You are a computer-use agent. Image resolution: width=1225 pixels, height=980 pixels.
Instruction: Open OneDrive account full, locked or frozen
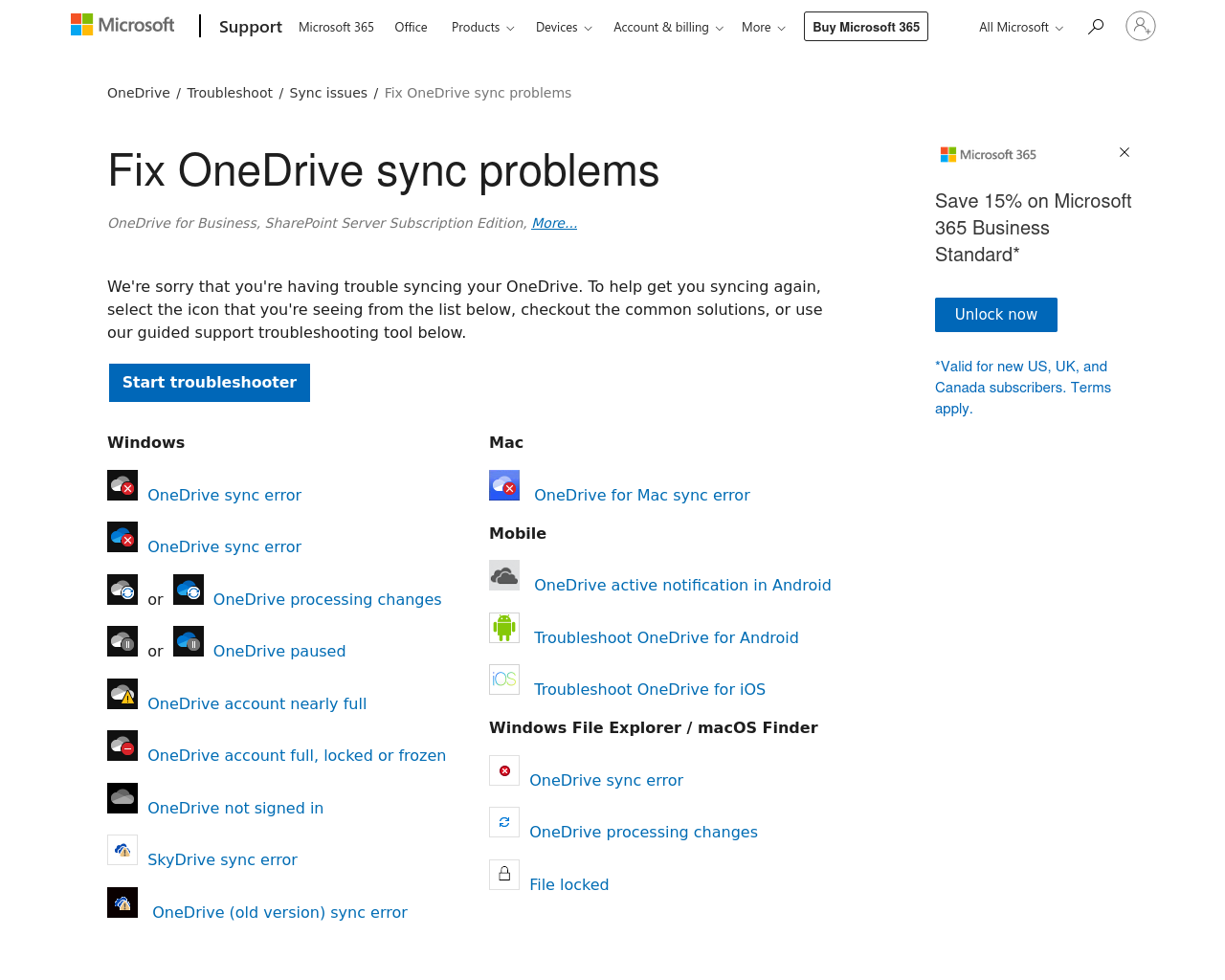(x=297, y=755)
